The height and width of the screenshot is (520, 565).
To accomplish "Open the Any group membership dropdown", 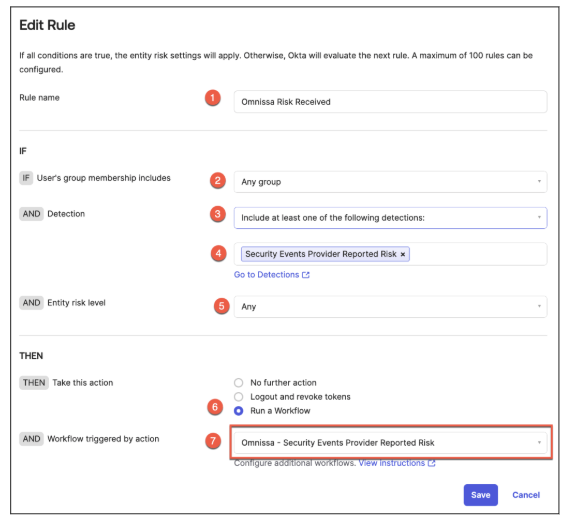I will point(390,182).
